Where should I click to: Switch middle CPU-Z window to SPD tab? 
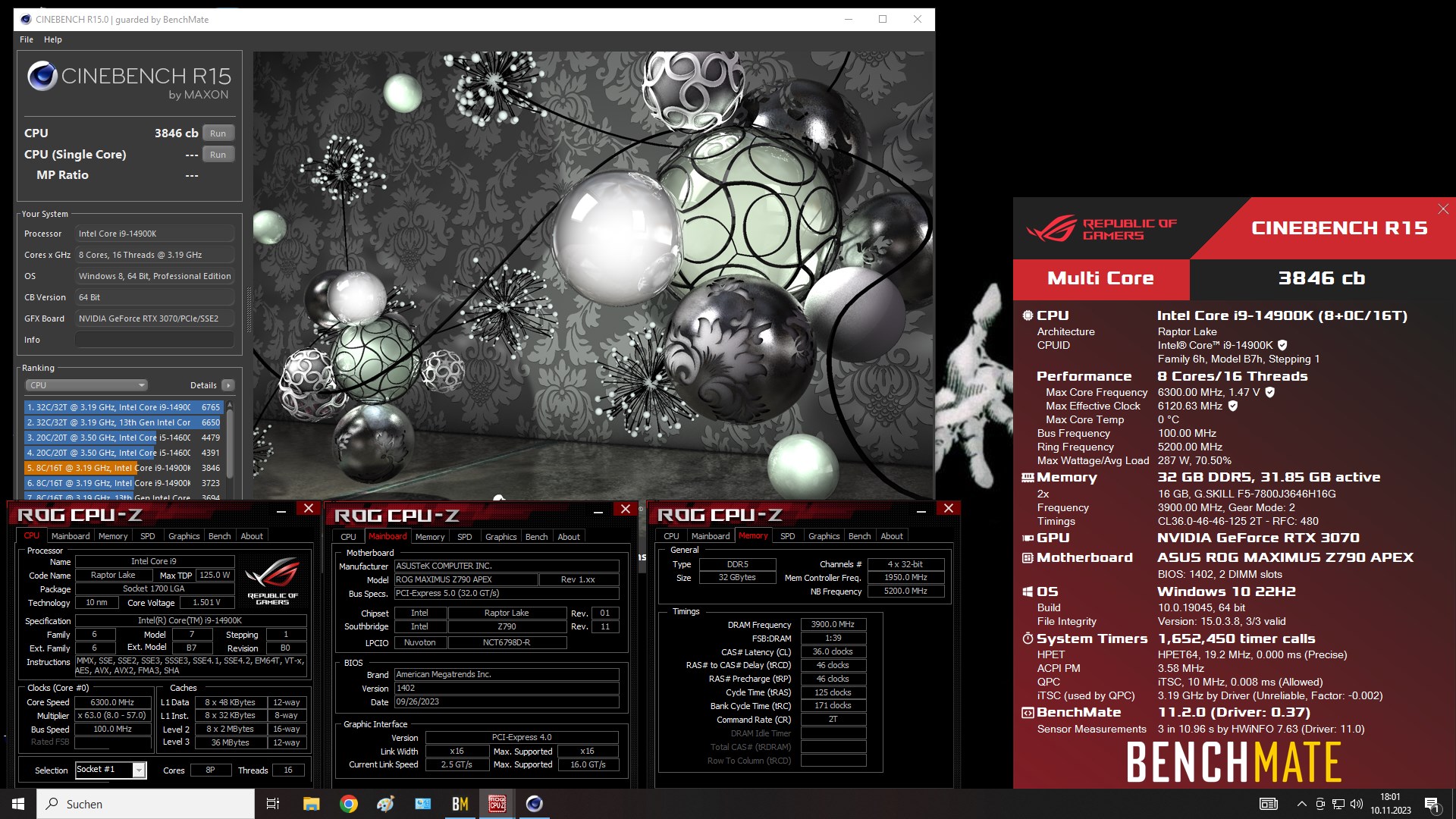[x=465, y=537]
